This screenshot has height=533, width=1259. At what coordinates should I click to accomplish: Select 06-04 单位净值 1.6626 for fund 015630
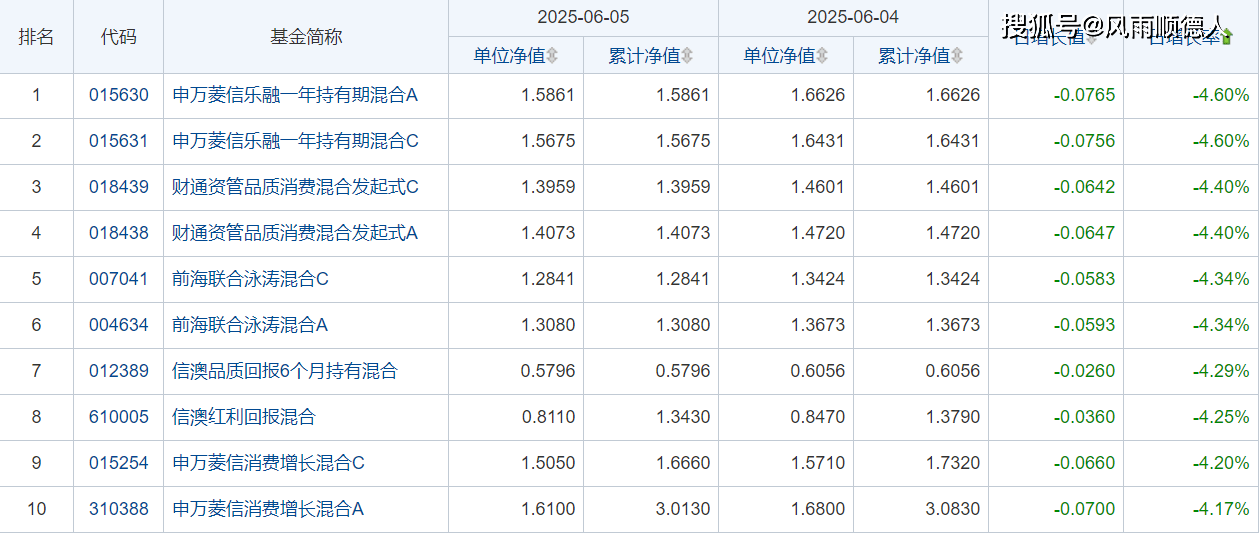[817, 96]
